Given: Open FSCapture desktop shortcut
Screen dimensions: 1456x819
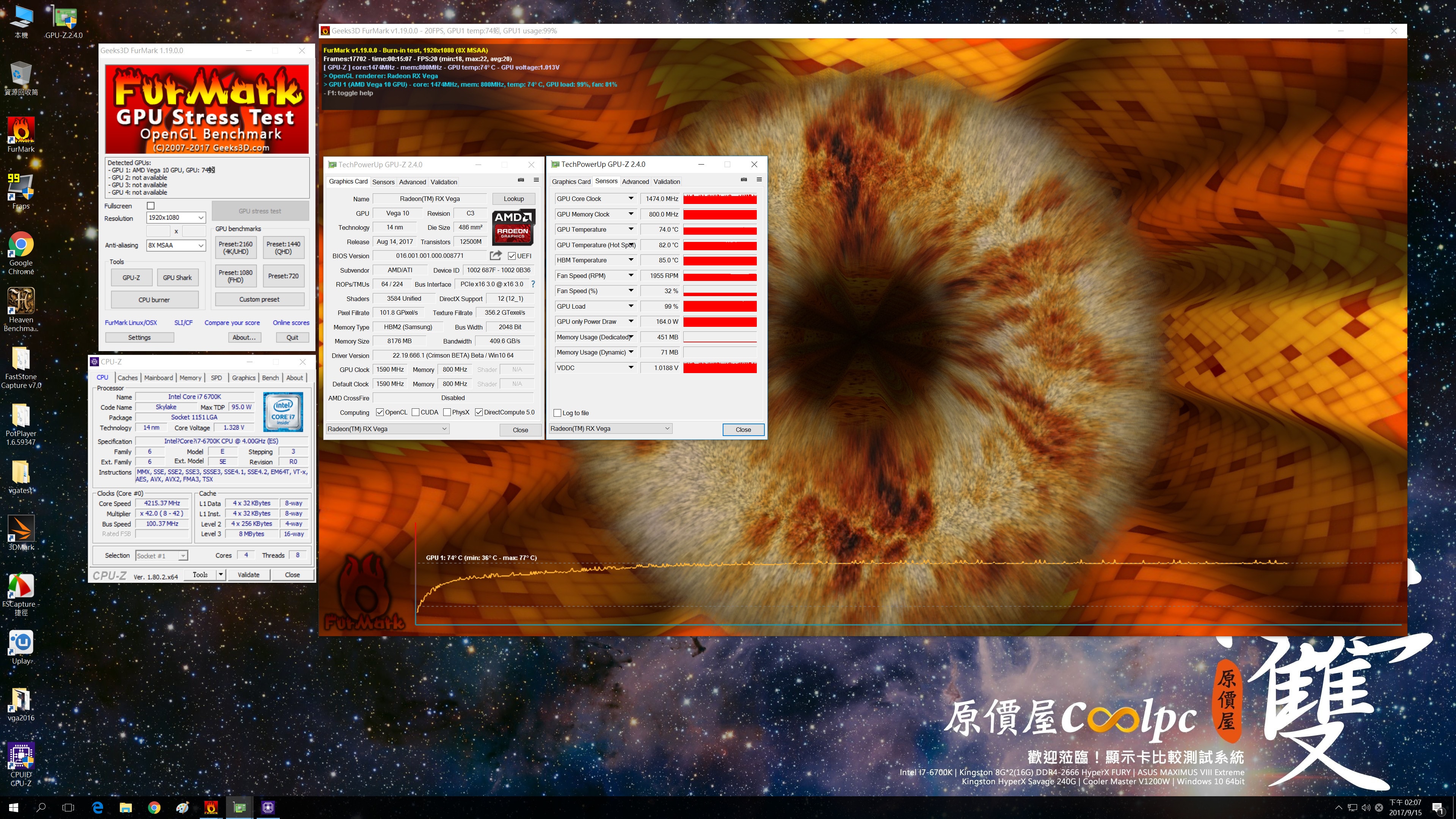Looking at the screenshot, I should click(x=21, y=594).
